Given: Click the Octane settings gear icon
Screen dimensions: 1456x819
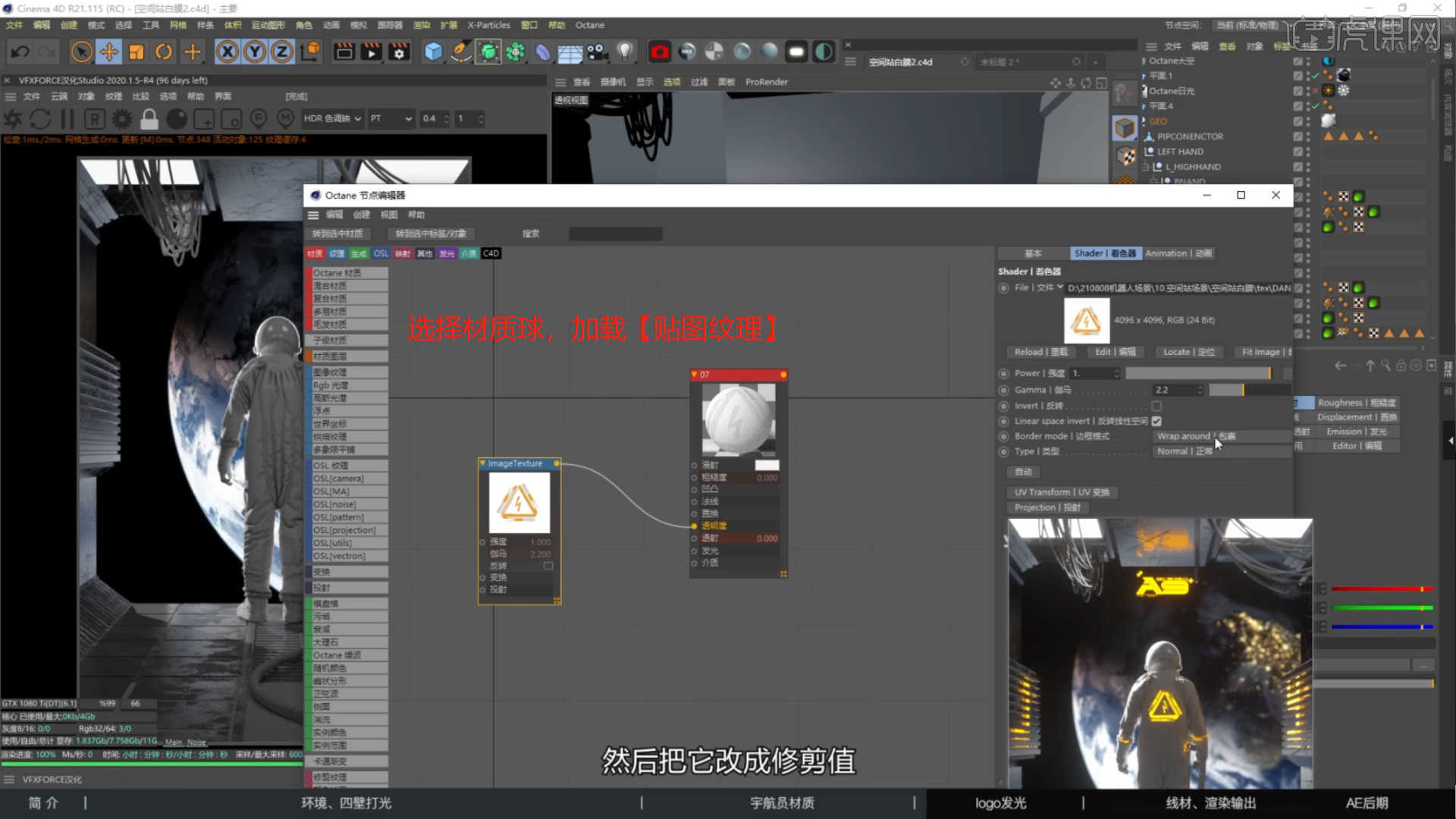Looking at the screenshot, I should click(x=121, y=119).
